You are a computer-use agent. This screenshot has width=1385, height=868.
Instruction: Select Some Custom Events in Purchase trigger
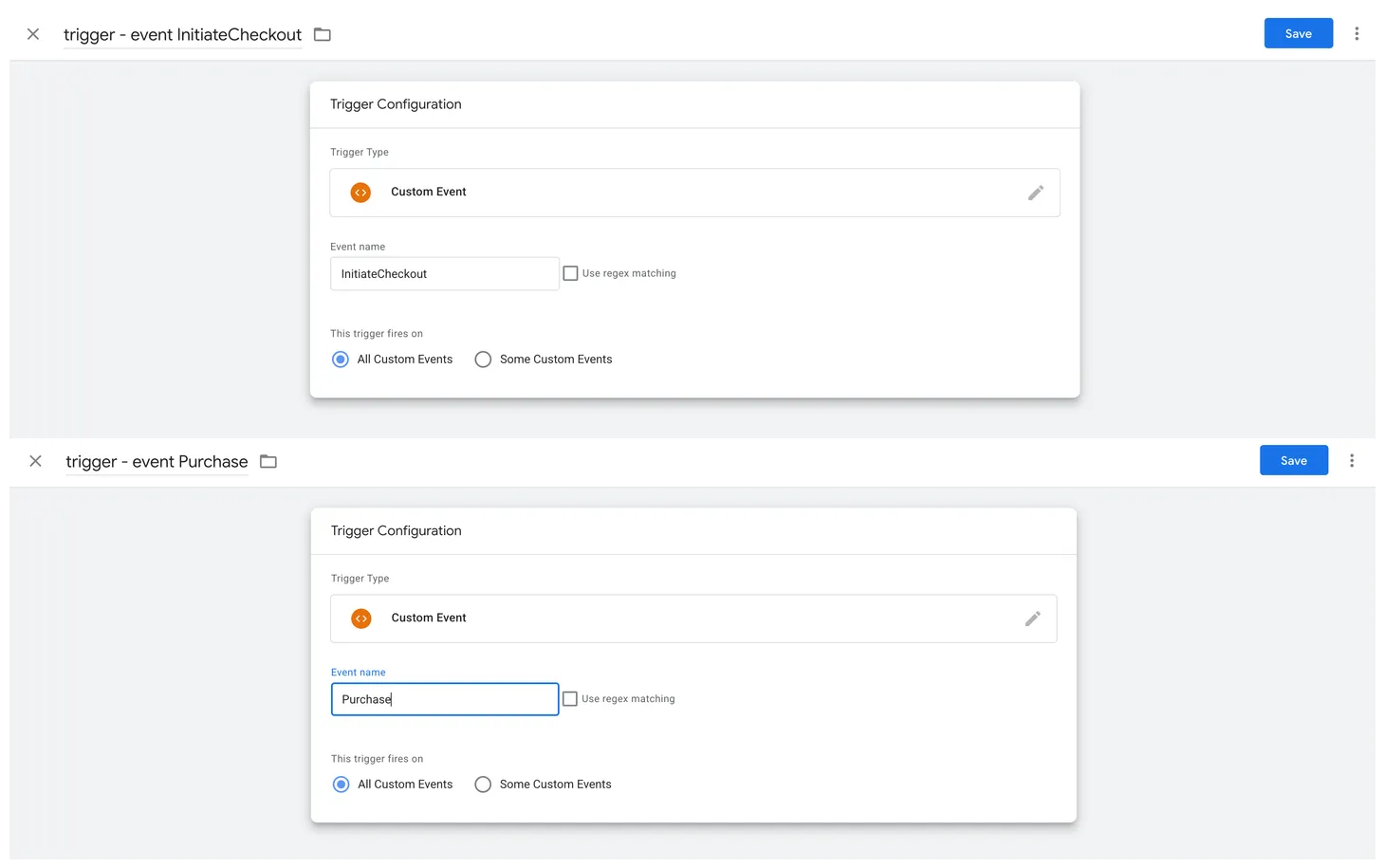coord(483,785)
